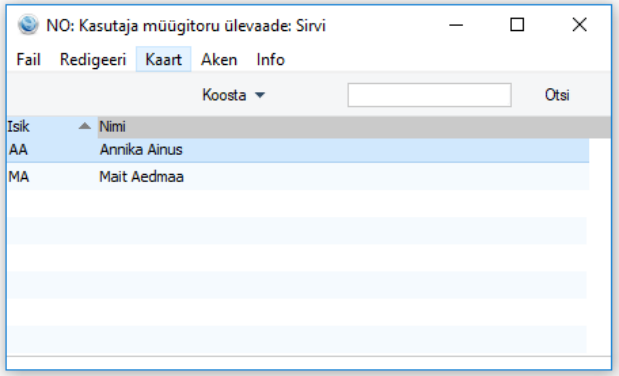Open the Kaart menu

[x=163, y=60]
